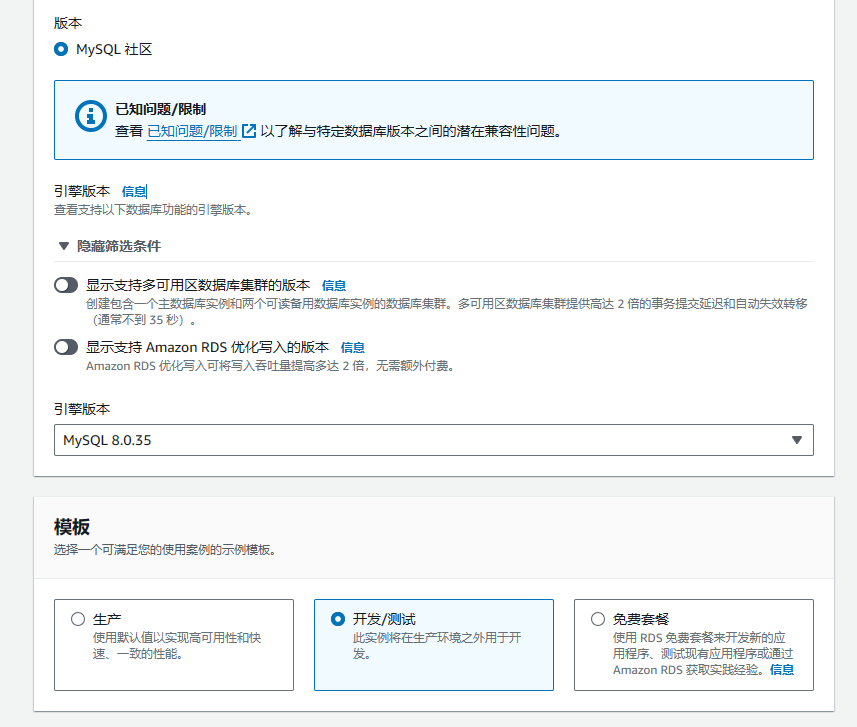This screenshot has height=727, width=857.
Task: Click the 已知问题/限制 bold notice title
Action: pos(161,109)
